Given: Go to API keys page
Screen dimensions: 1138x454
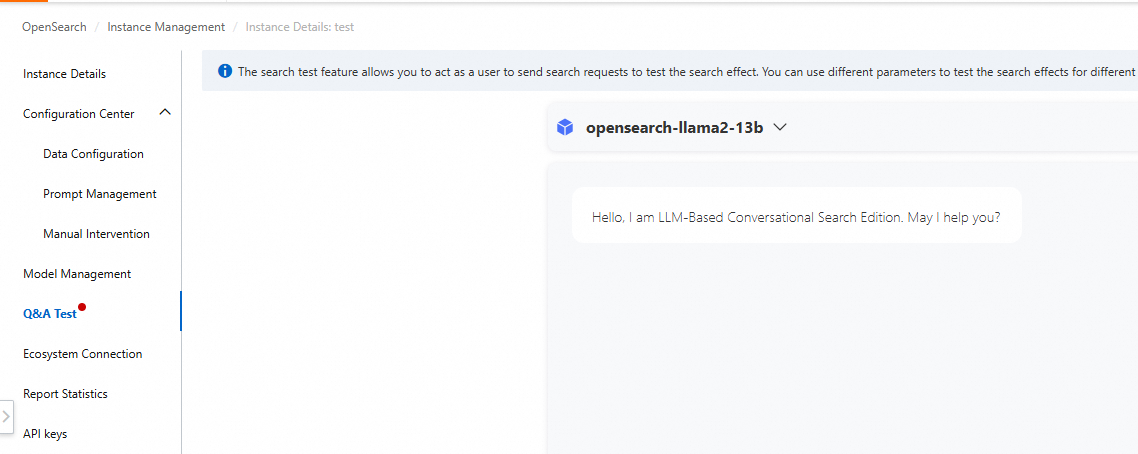Looking at the screenshot, I should [45, 434].
